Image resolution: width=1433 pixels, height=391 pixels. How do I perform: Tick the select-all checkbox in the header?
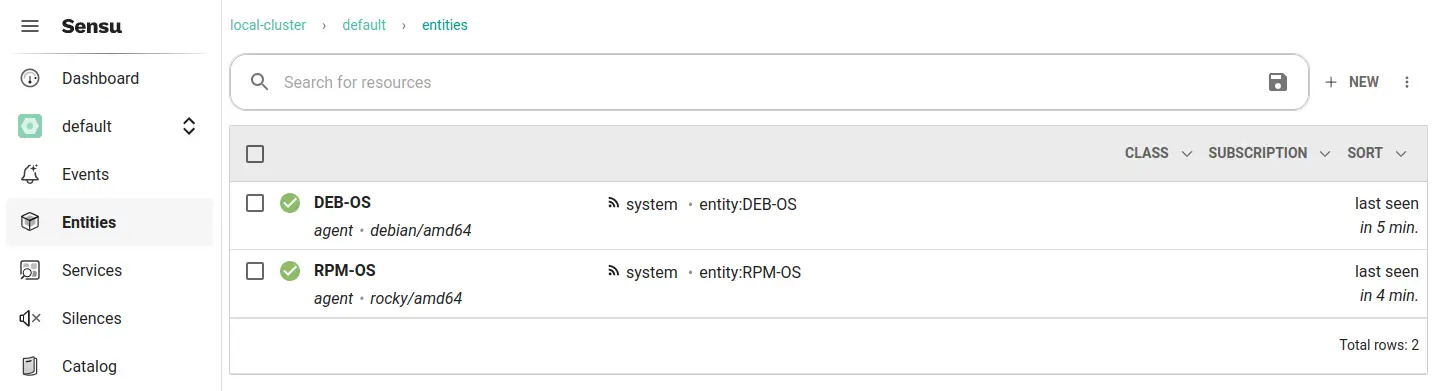(255, 154)
